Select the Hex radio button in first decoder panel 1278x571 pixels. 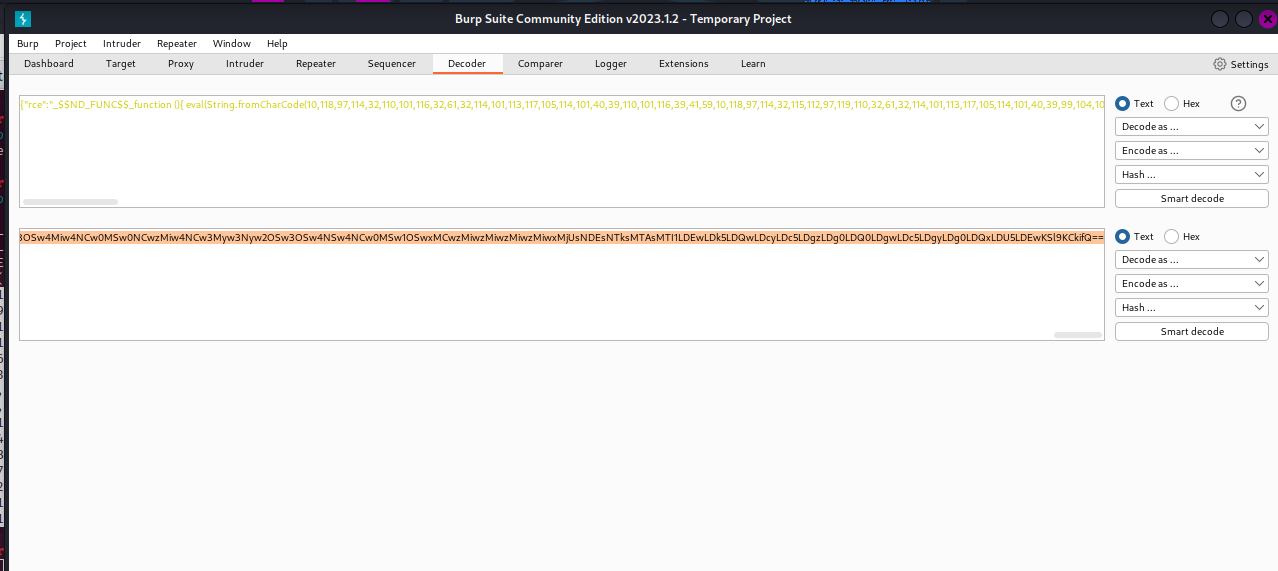[x=1171, y=104]
